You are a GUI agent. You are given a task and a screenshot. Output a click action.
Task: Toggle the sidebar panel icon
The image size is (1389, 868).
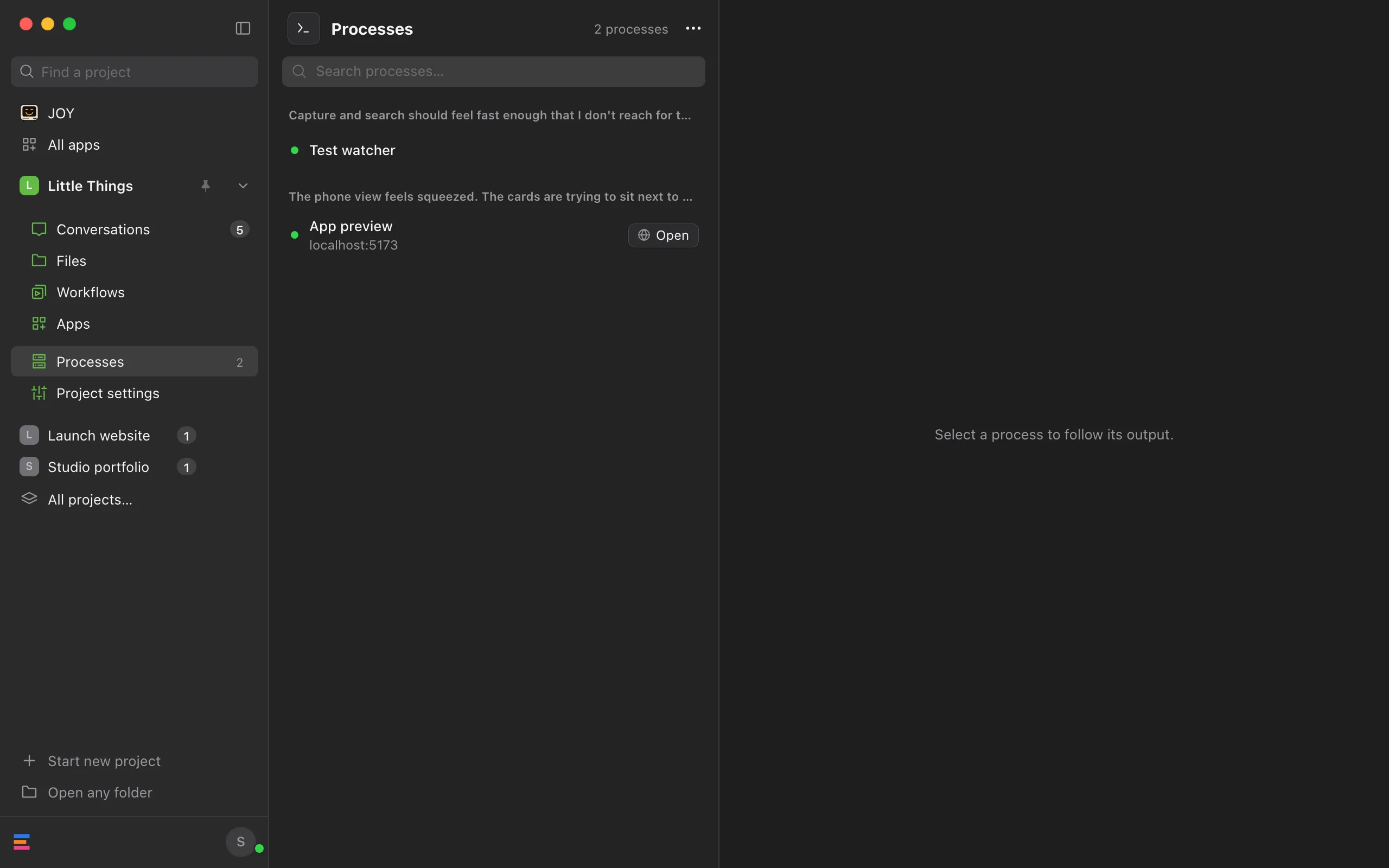coord(243,28)
